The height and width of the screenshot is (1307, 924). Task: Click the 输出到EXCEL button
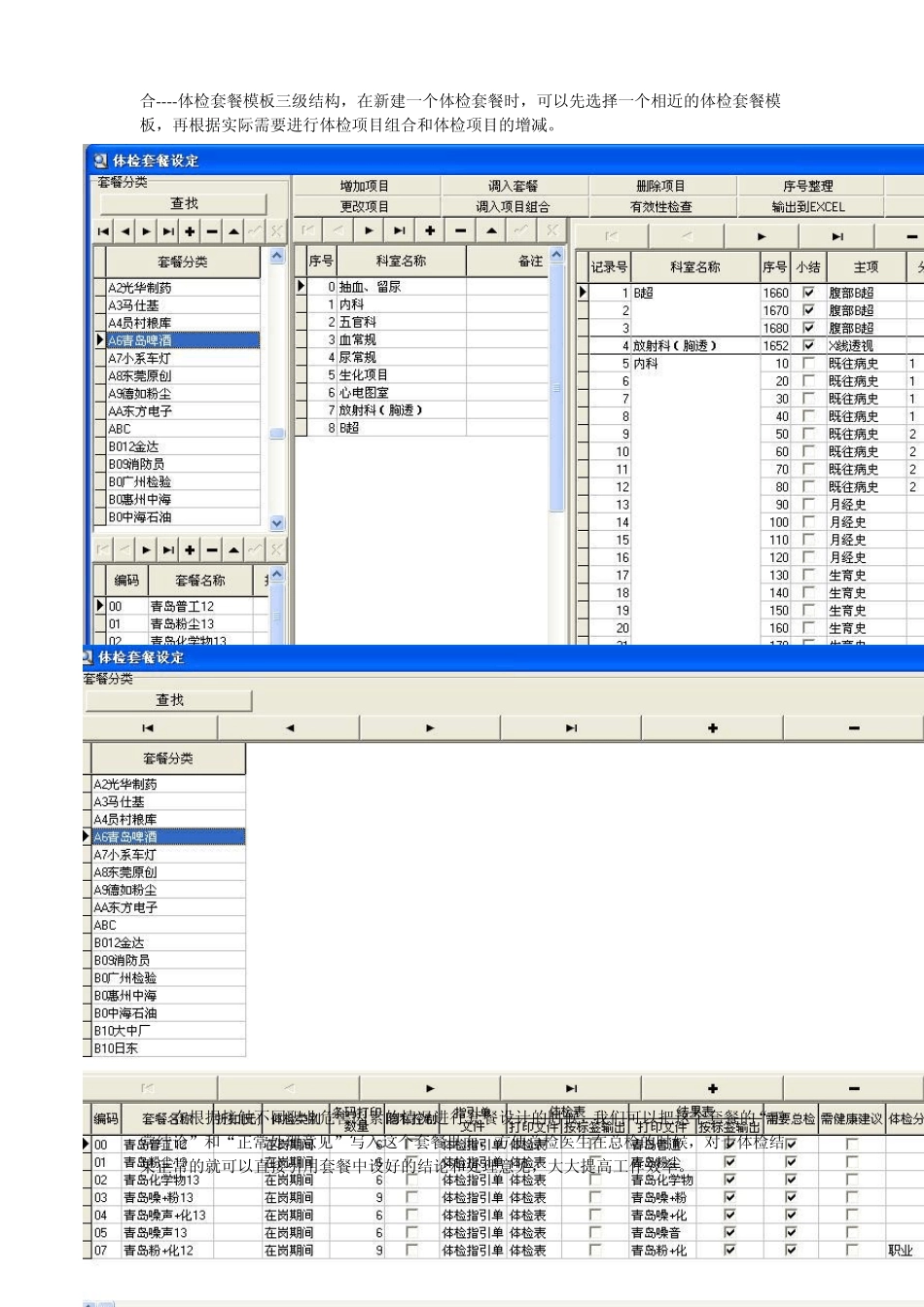(808, 206)
